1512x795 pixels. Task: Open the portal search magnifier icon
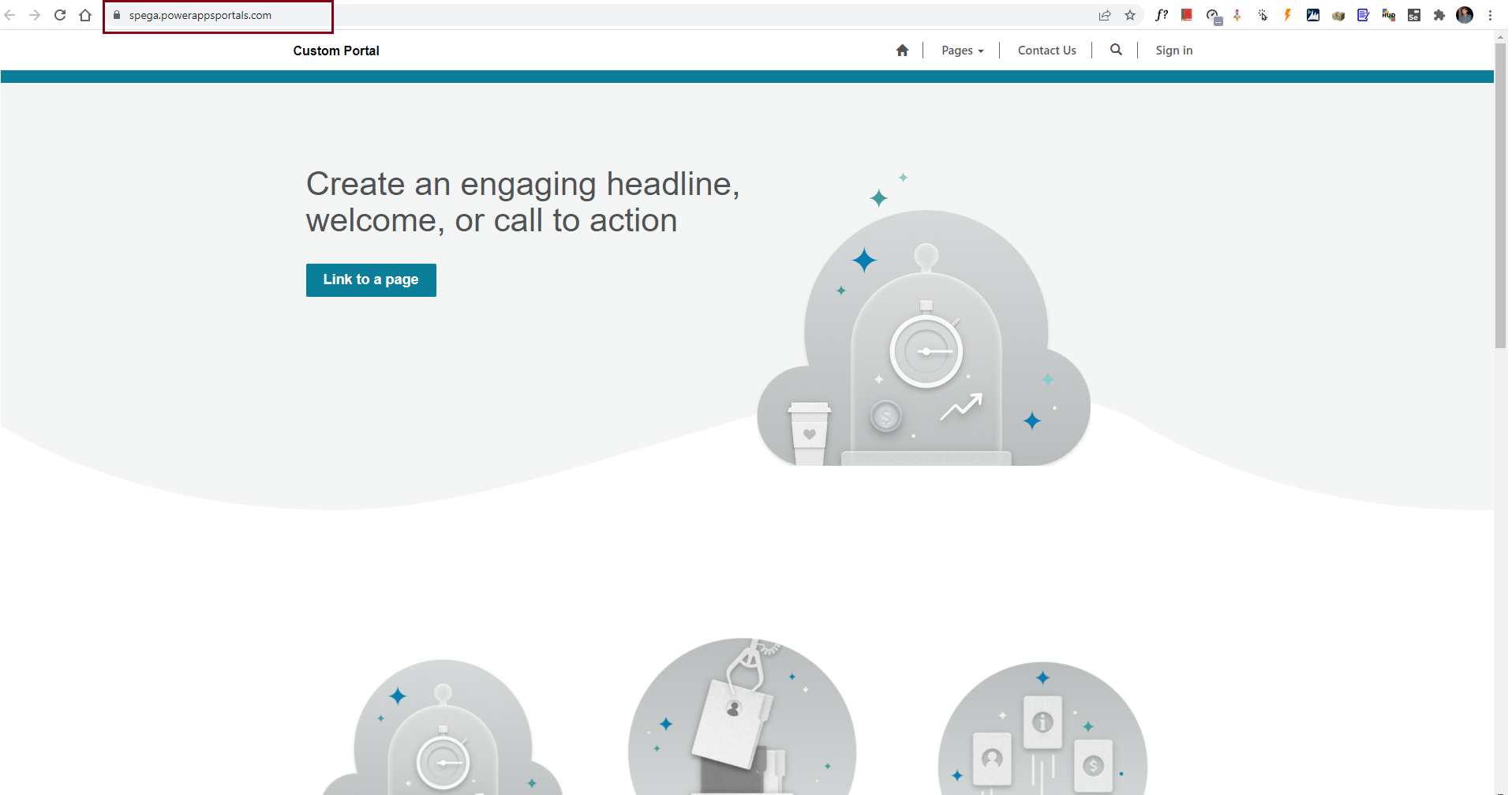(x=1115, y=50)
